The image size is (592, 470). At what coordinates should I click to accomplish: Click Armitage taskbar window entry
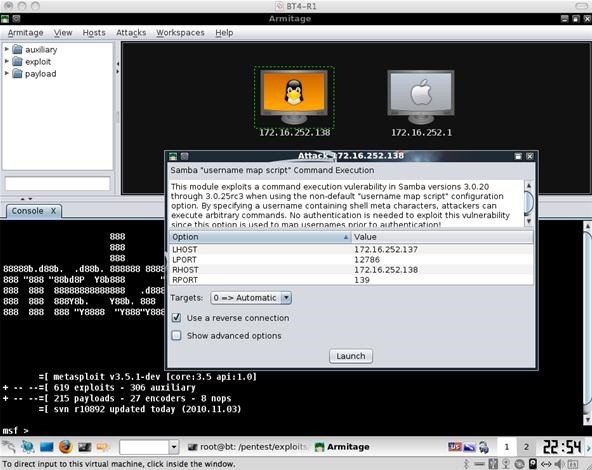click(342, 447)
